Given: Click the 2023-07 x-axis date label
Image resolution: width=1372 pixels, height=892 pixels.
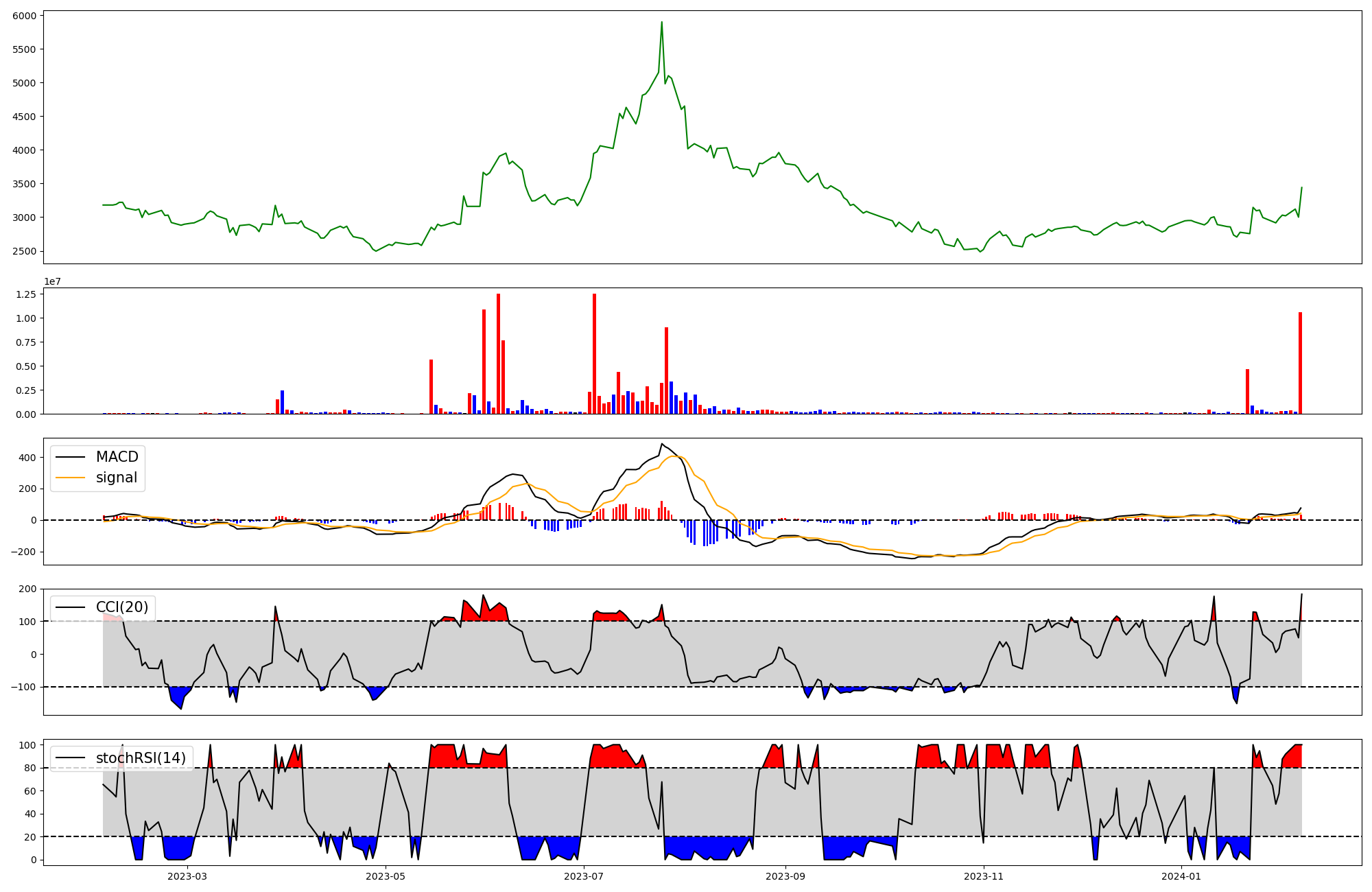Looking at the screenshot, I should (x=584, y=876).
